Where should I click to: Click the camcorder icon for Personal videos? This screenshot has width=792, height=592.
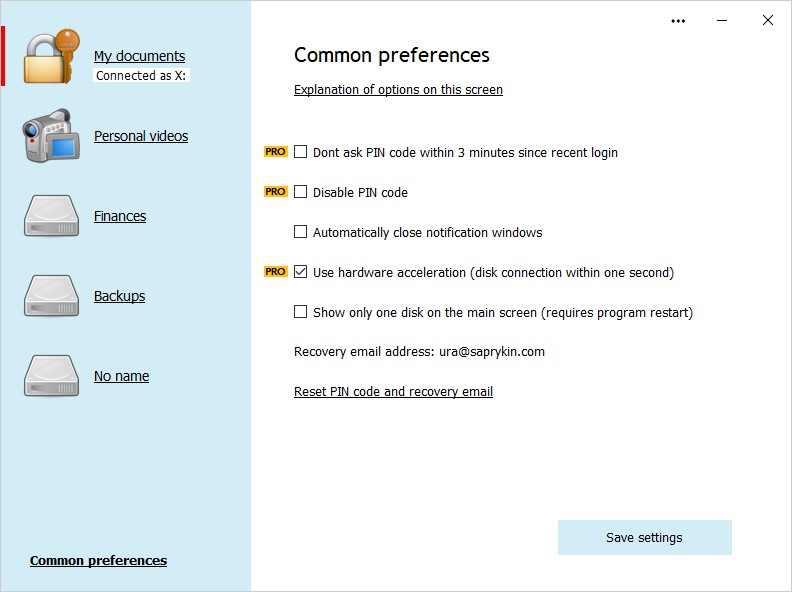pyautogui.click(x=50, y=136)
